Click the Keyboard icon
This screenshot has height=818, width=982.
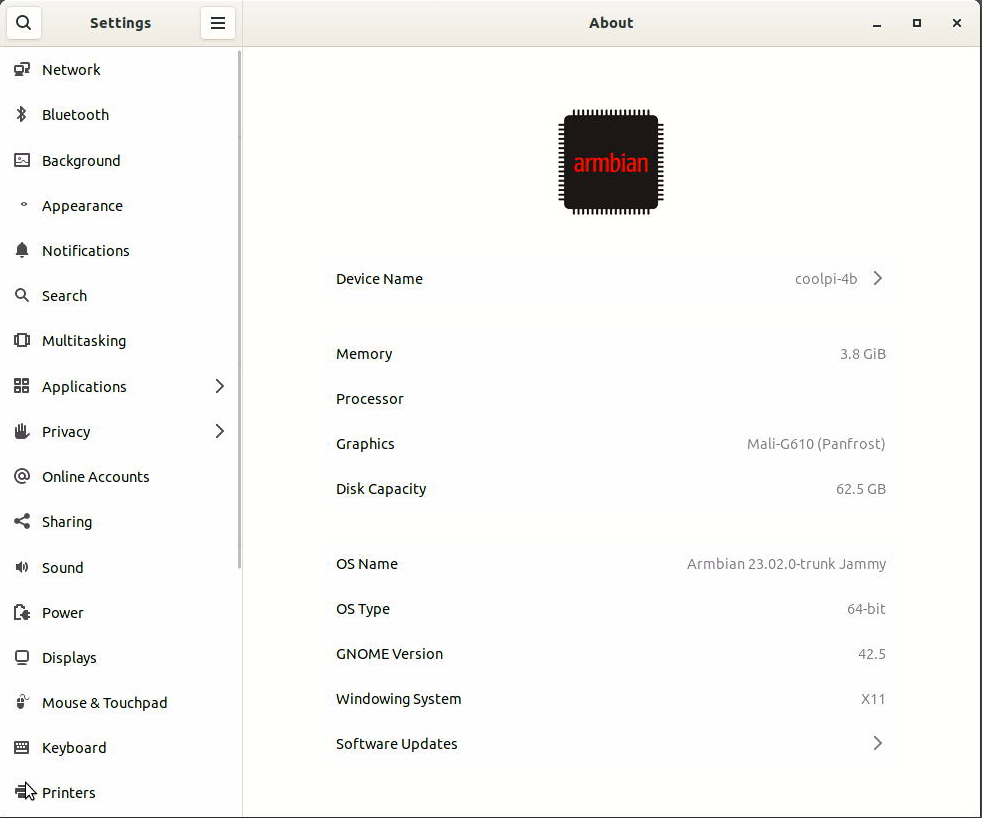point(22,747)
